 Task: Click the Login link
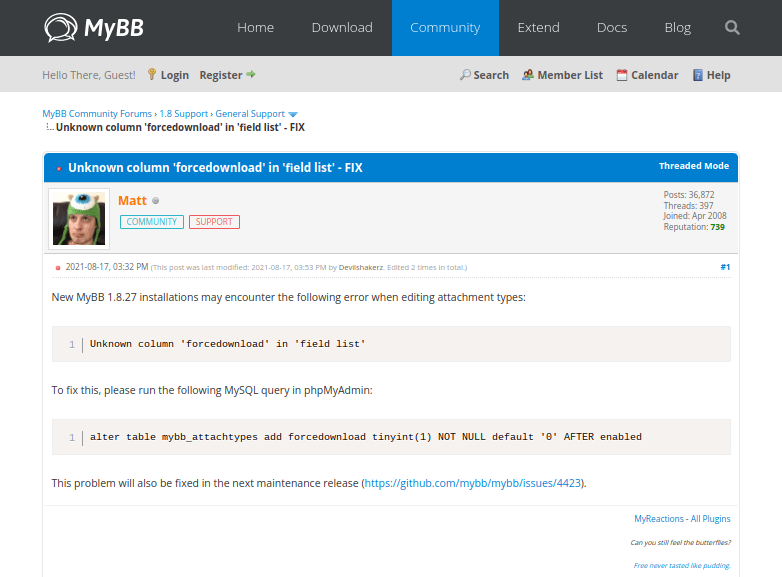pyautogui.click(x=175, y=75)
